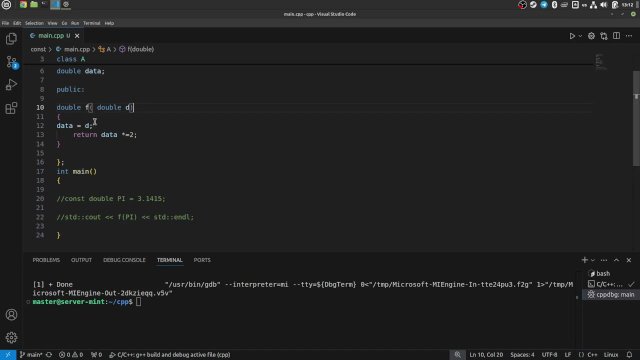640x360 pixels.
Task: Open the Run menu
Action: pyautogui.click(x=75, y=23)
